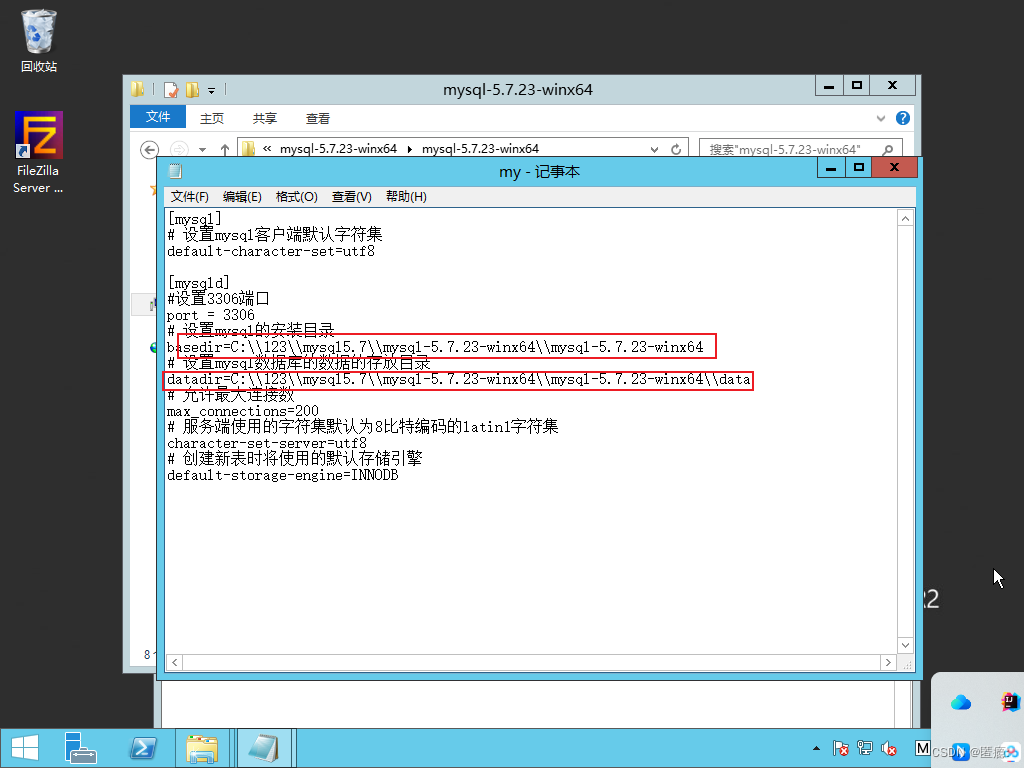Launch File Explorer from the taskbar
The height and width of the screenshot is (768, 1024).
203,747
